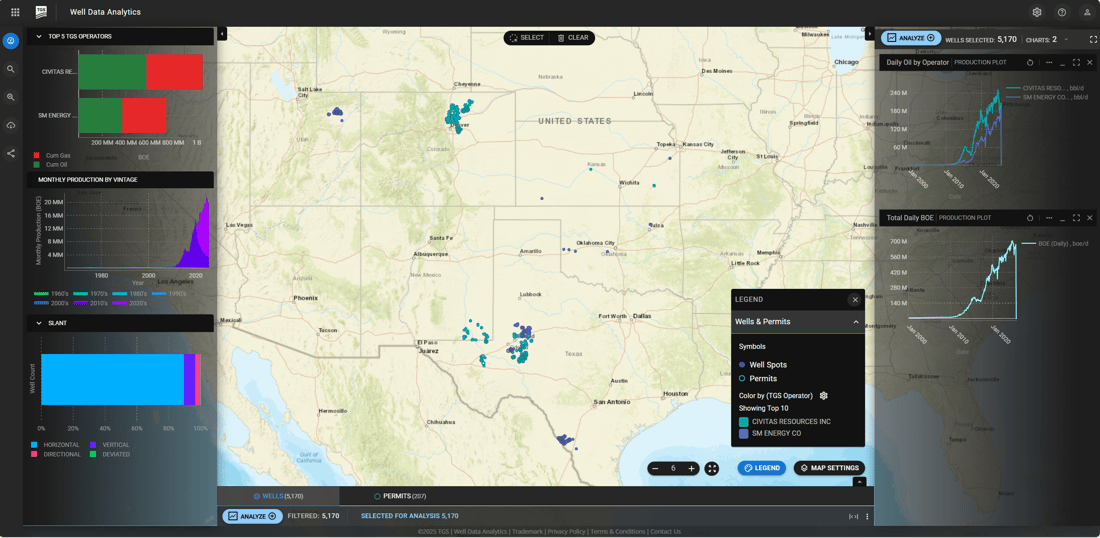Toggle the Legend button on the map
Image resolution: width=1100 pixels, height=538 pixels.
(x=762, y=468)
